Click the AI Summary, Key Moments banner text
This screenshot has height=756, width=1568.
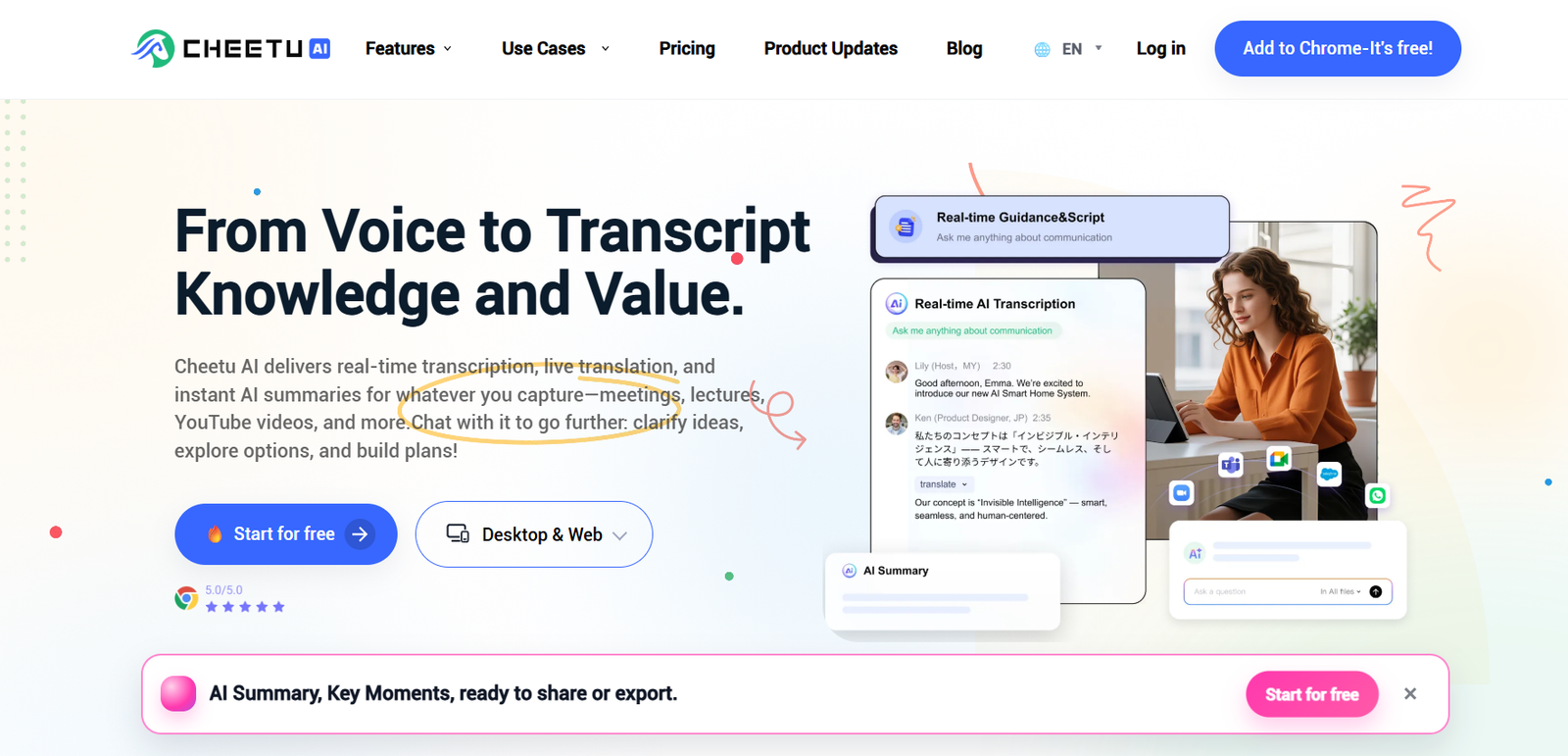click(443, 693)
